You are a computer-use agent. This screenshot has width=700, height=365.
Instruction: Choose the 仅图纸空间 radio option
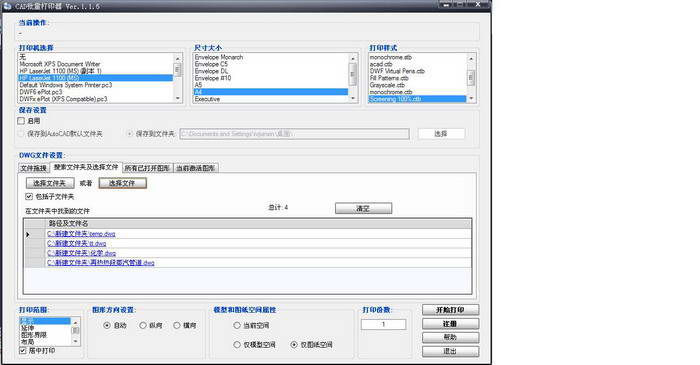pyautogui.click(x=294, y=344)
